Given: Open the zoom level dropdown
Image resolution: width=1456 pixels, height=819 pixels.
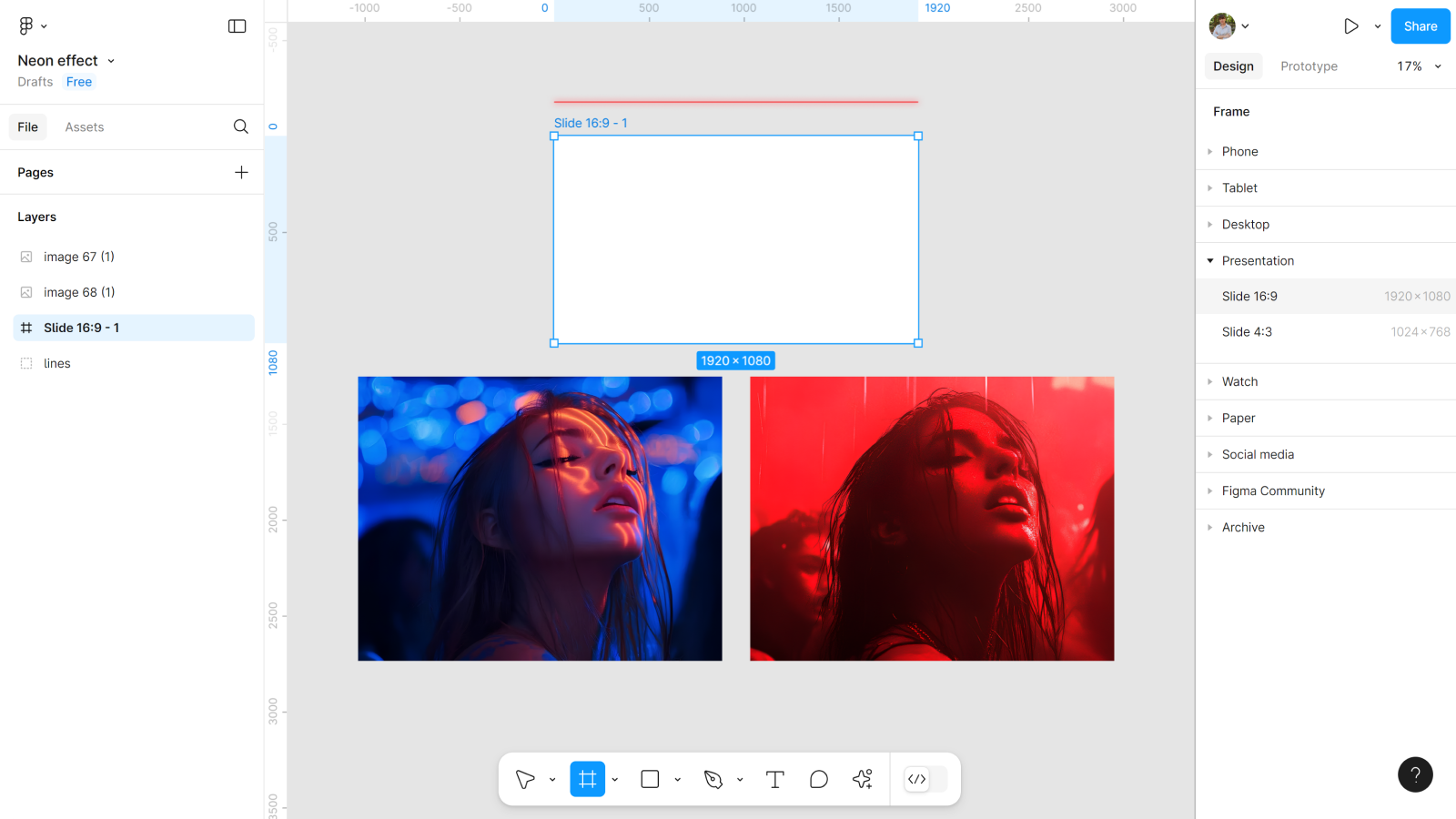Looking at the screenshot, I should click(x=1419, y=66).
